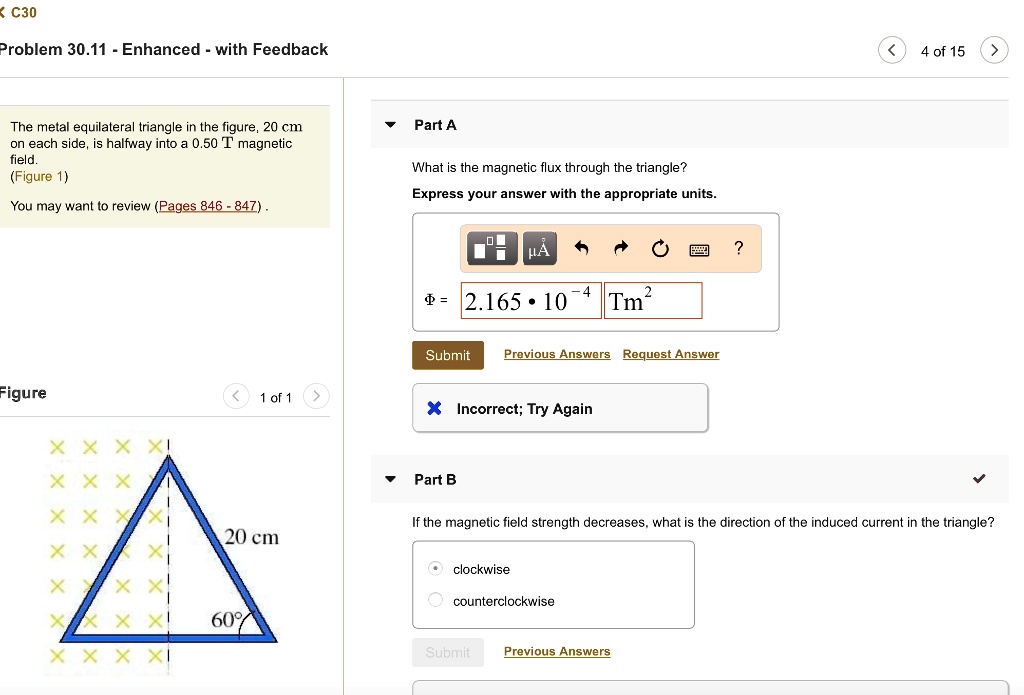
Task: Open the keyboard shortcuts icon
Action: [699, 248]
